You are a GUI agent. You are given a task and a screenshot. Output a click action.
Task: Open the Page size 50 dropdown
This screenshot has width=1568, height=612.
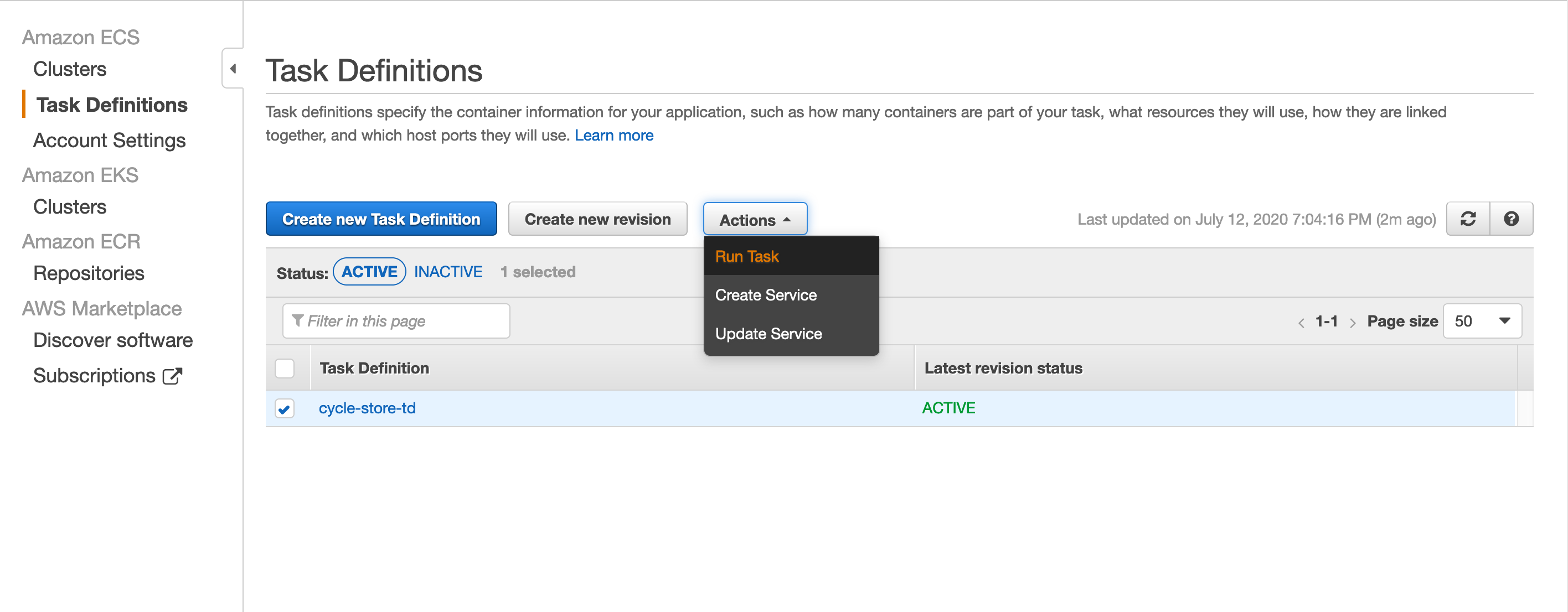click(1482, 321)
